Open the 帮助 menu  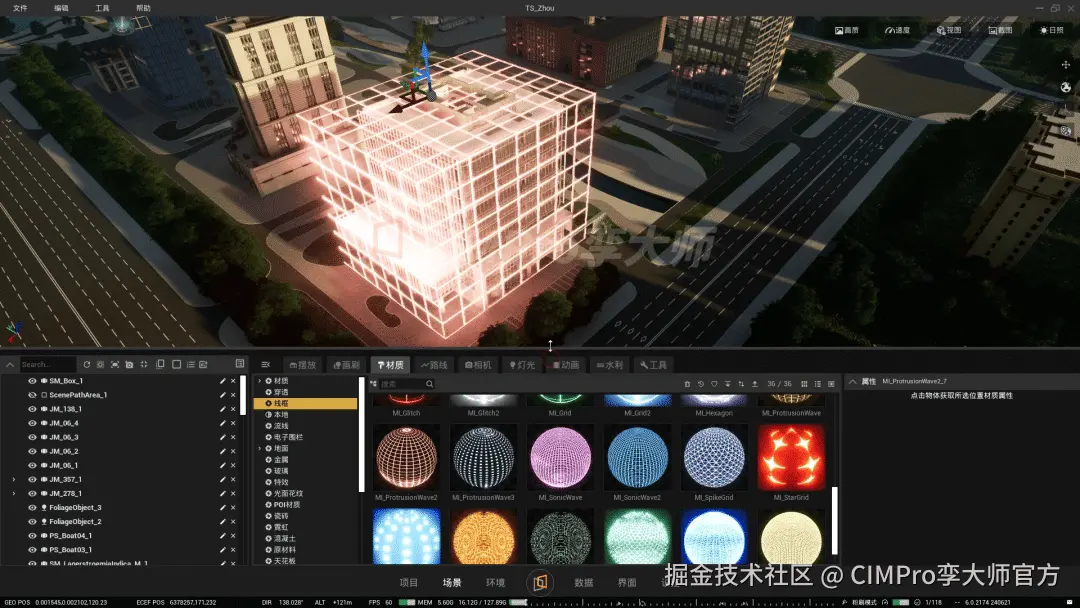pyautogui.click(x=143, y=8)
